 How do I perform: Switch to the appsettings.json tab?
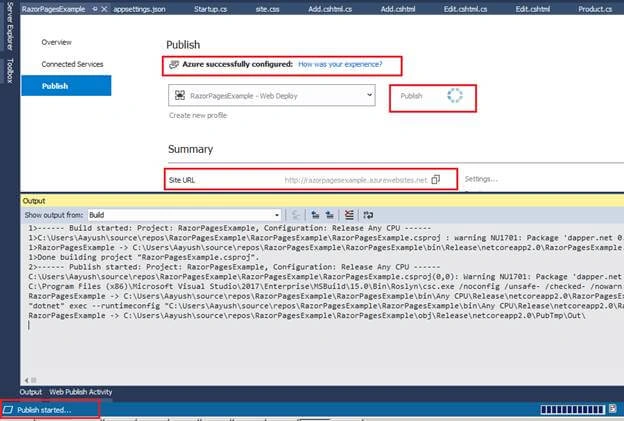(139, 9)
